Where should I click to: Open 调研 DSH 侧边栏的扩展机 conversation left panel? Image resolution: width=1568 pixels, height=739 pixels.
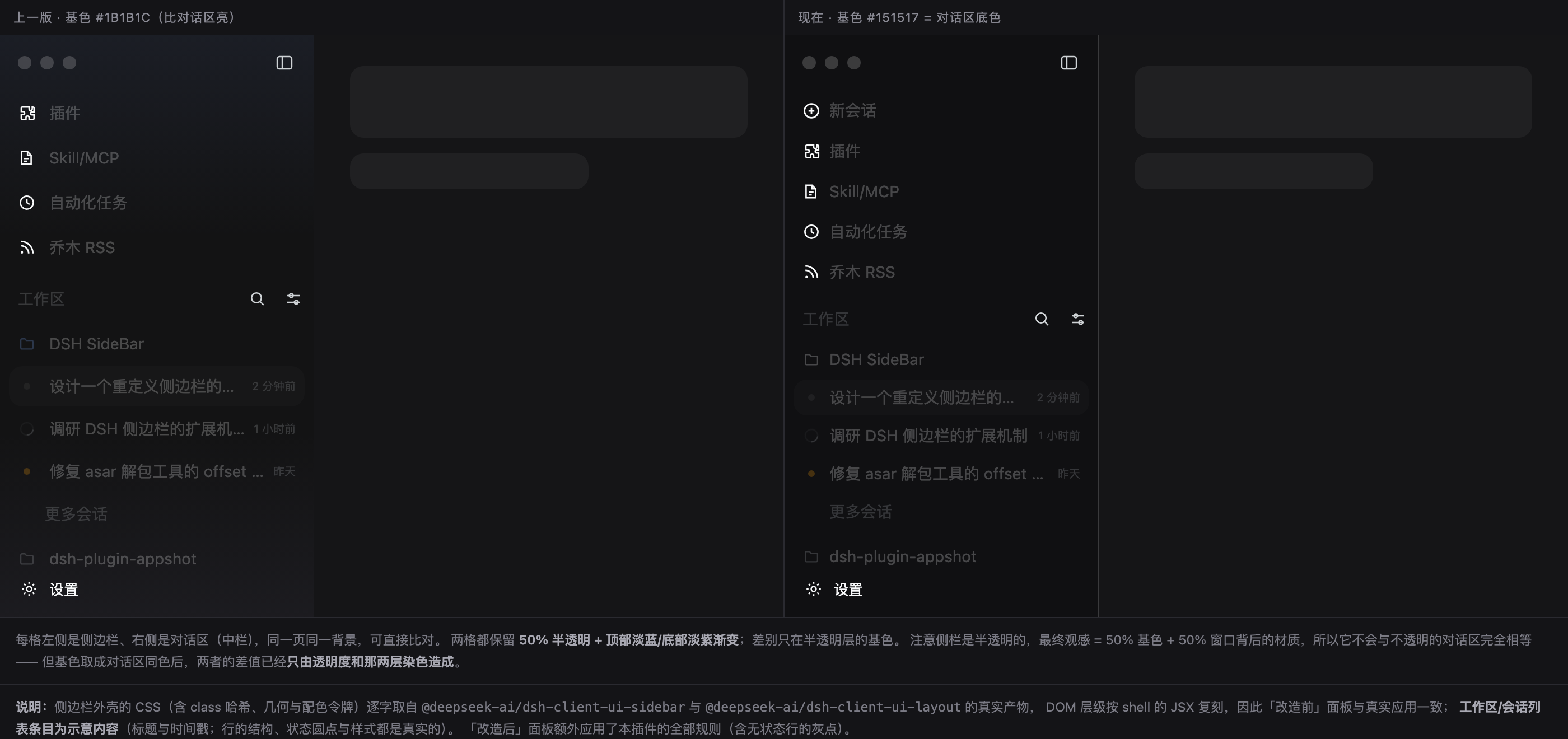(x=157, y=429)
